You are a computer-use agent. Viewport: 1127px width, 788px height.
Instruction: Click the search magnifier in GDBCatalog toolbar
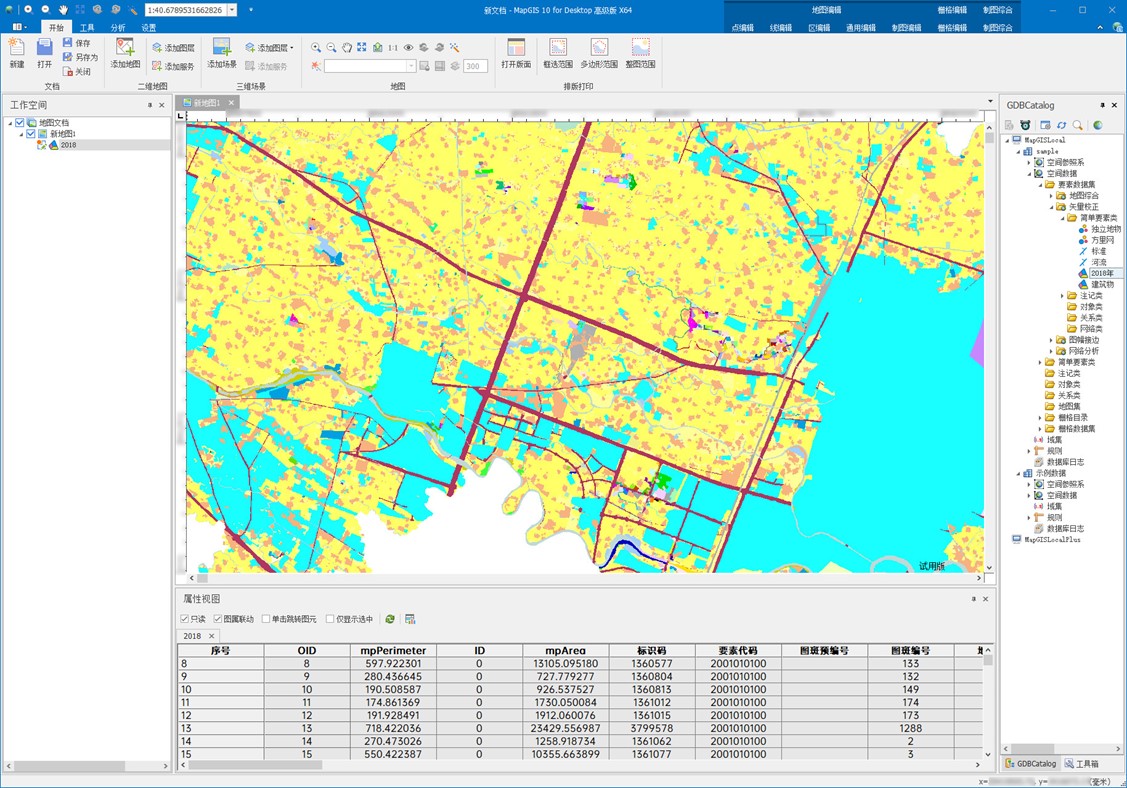1078,125
